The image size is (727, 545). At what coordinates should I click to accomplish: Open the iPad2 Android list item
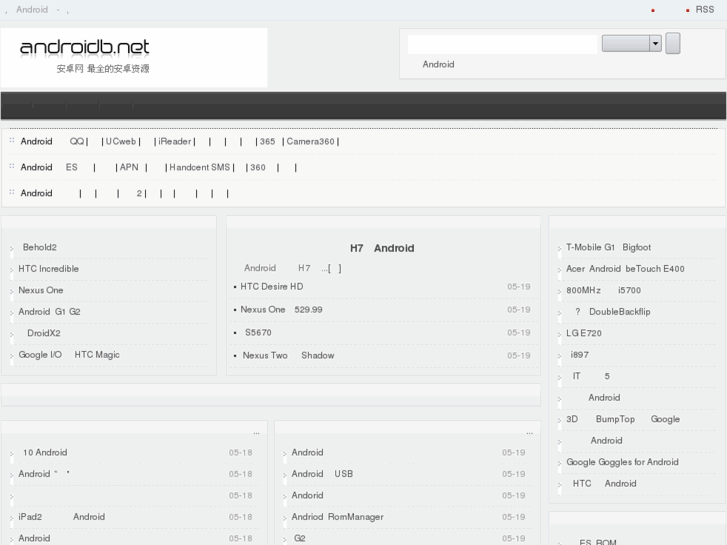tap(62, 517)
